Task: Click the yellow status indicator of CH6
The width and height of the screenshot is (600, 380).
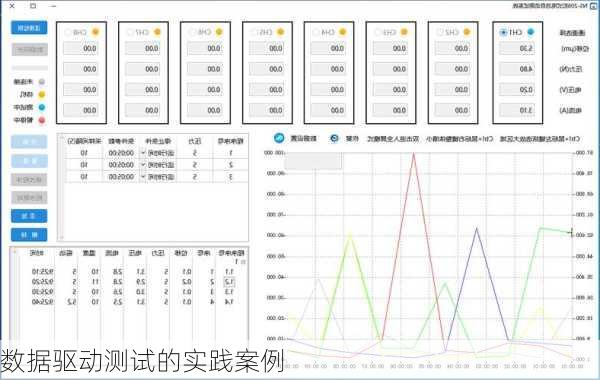Action: [x=219, y=32]
